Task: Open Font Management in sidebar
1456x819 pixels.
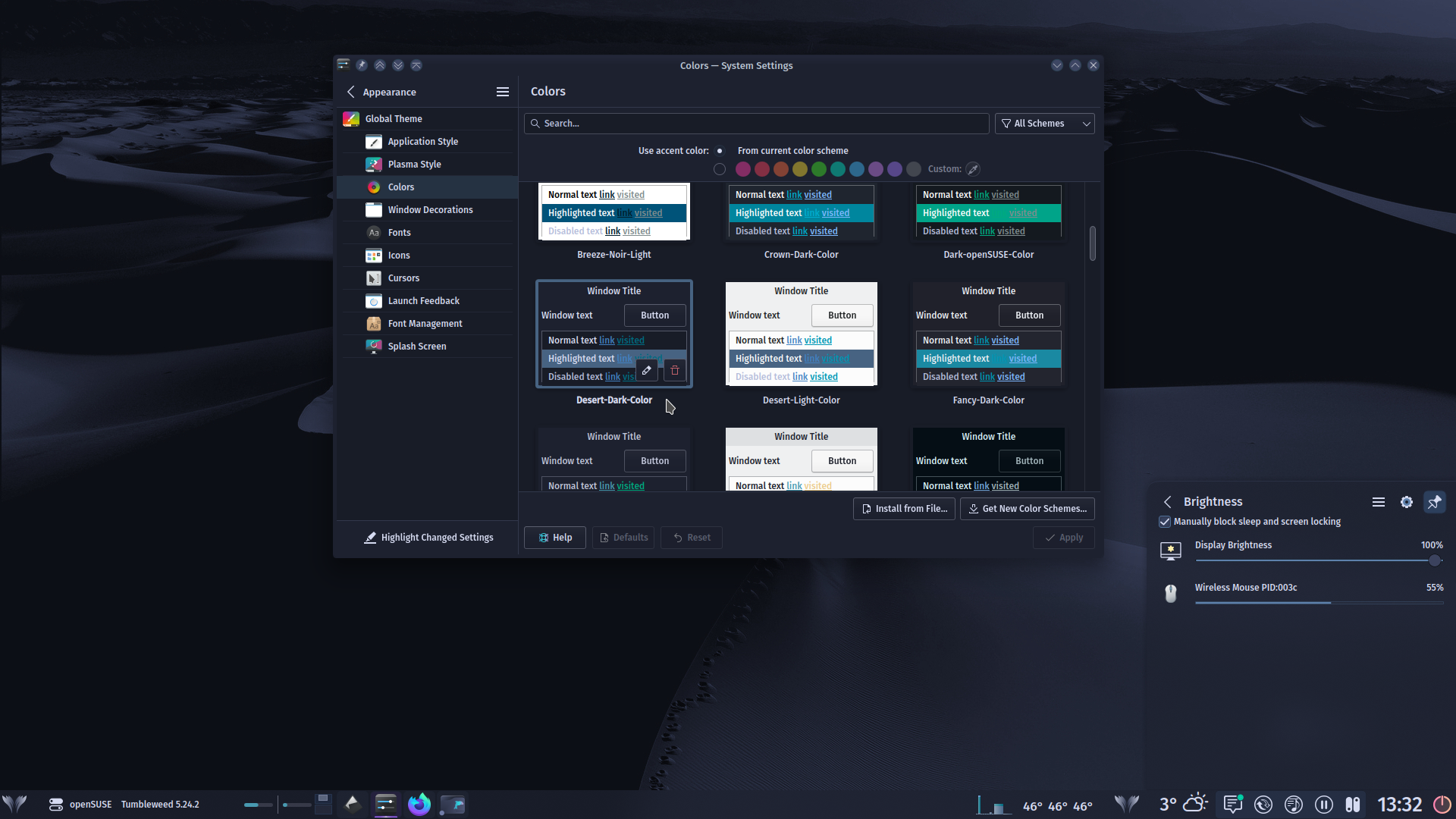Action: click(427, 324)
